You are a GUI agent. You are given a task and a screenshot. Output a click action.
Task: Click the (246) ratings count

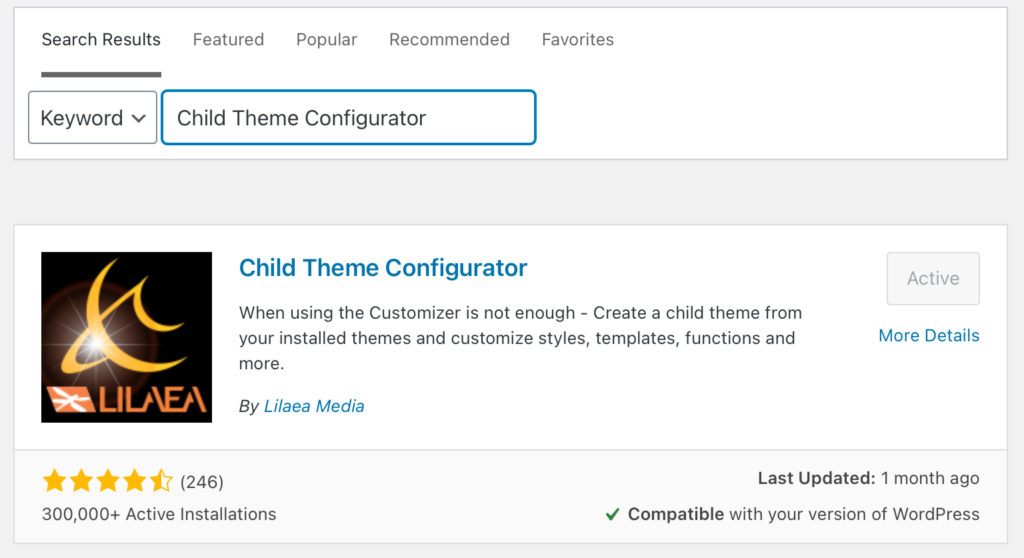click(202, 482)
